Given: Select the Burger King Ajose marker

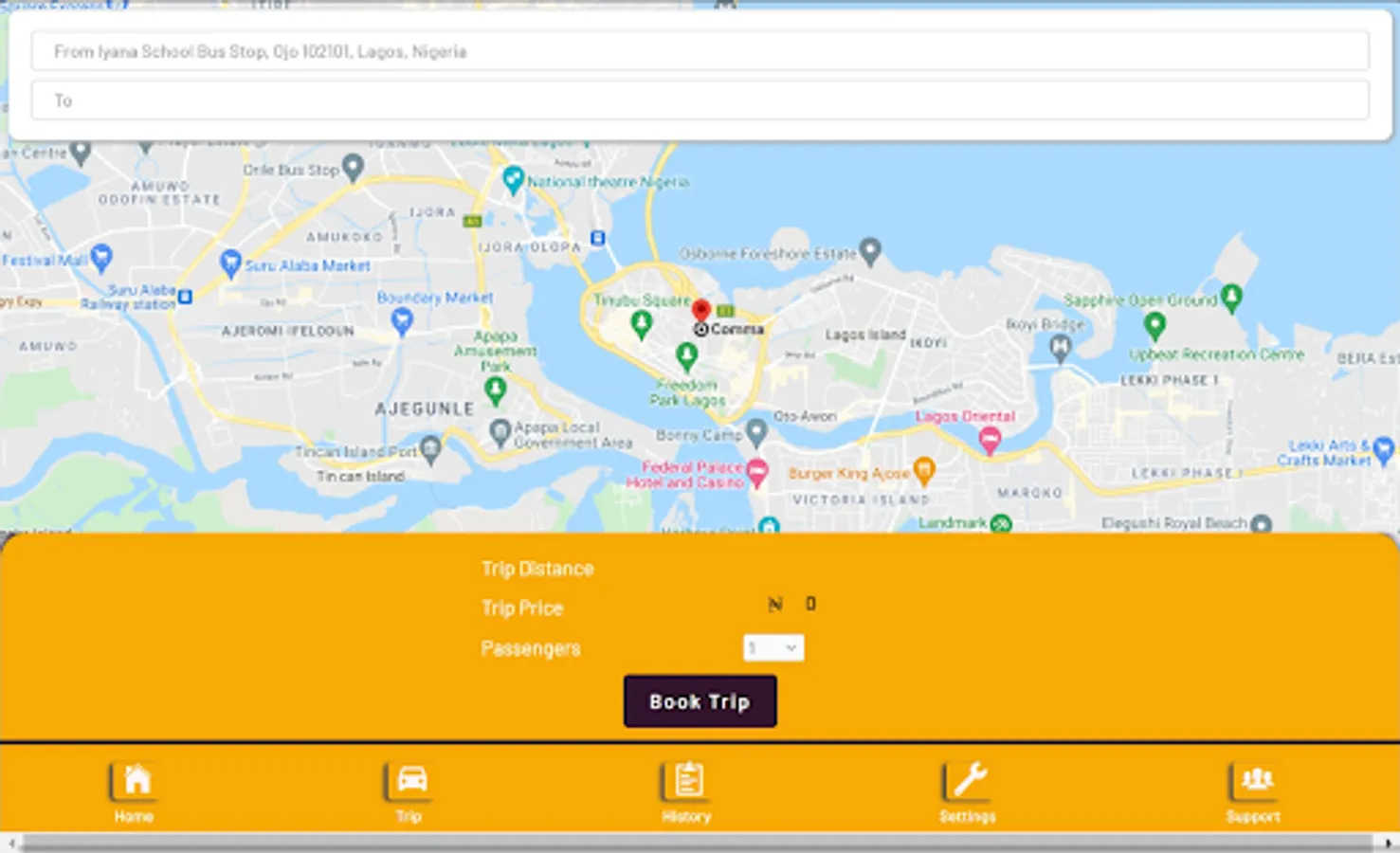Looking at the screenshot, I should click(x=924, y=469).
